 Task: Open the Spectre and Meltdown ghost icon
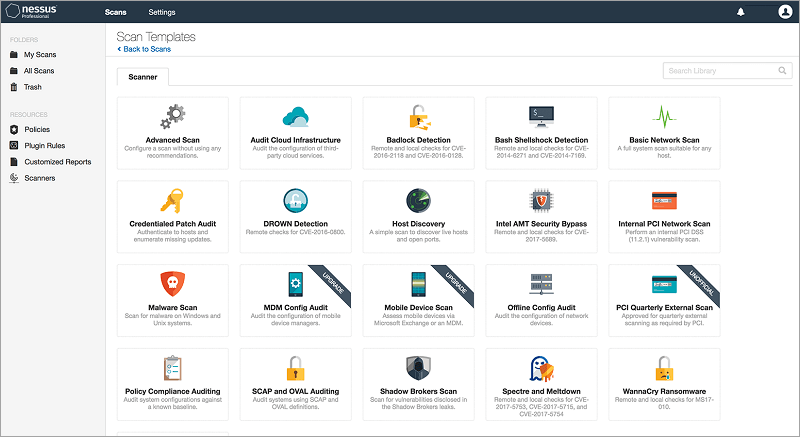[541, 368]
